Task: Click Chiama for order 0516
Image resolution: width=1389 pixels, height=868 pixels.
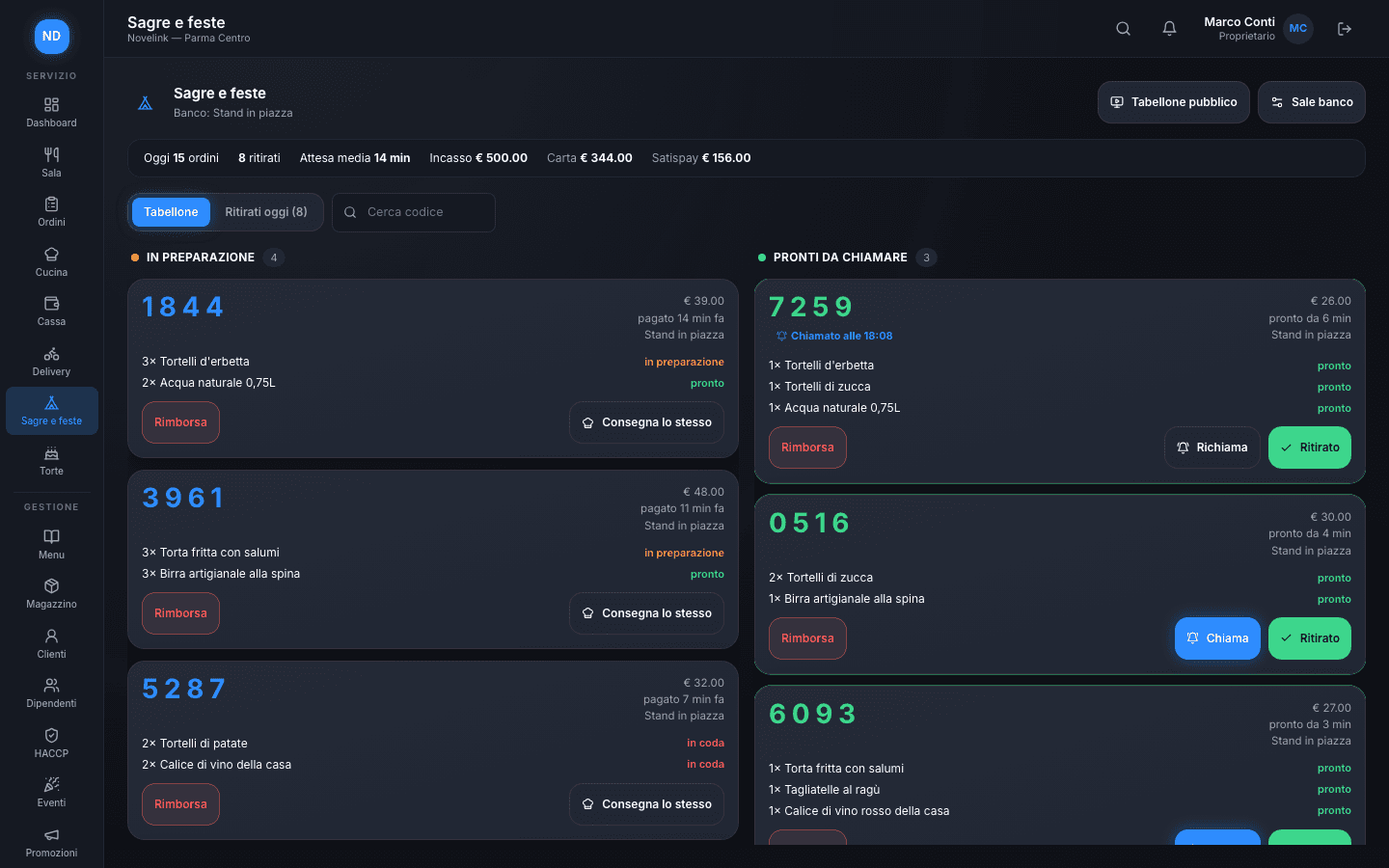Action: [1217, 638]
